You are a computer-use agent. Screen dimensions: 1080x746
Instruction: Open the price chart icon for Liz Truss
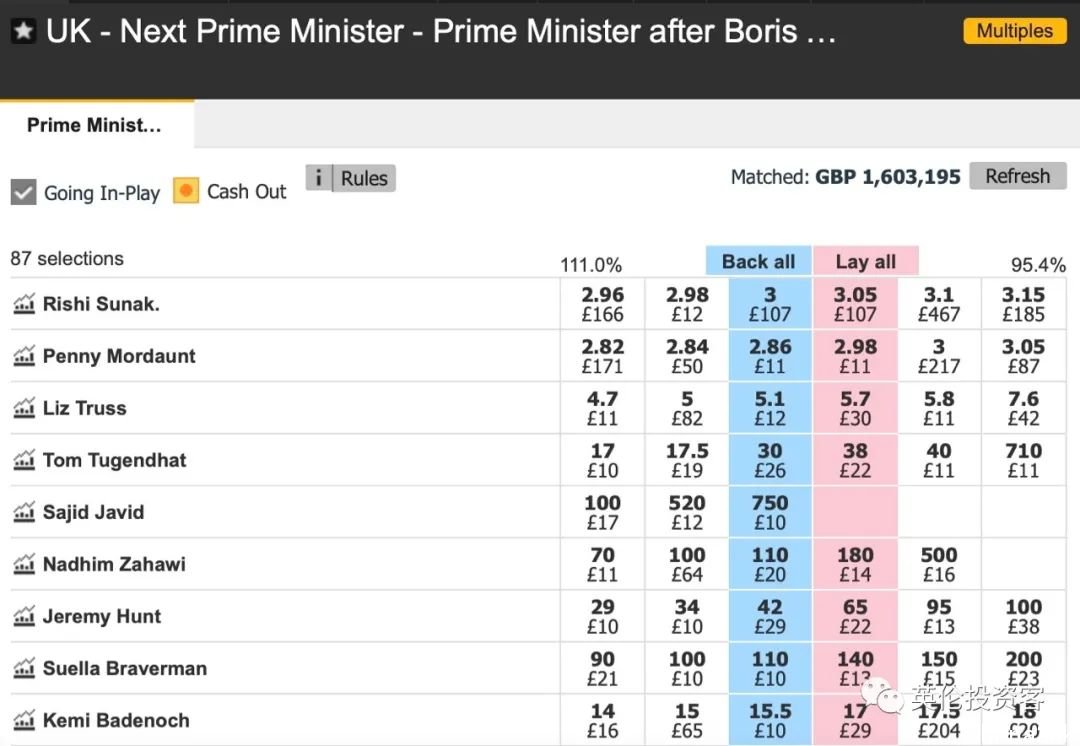24,408
